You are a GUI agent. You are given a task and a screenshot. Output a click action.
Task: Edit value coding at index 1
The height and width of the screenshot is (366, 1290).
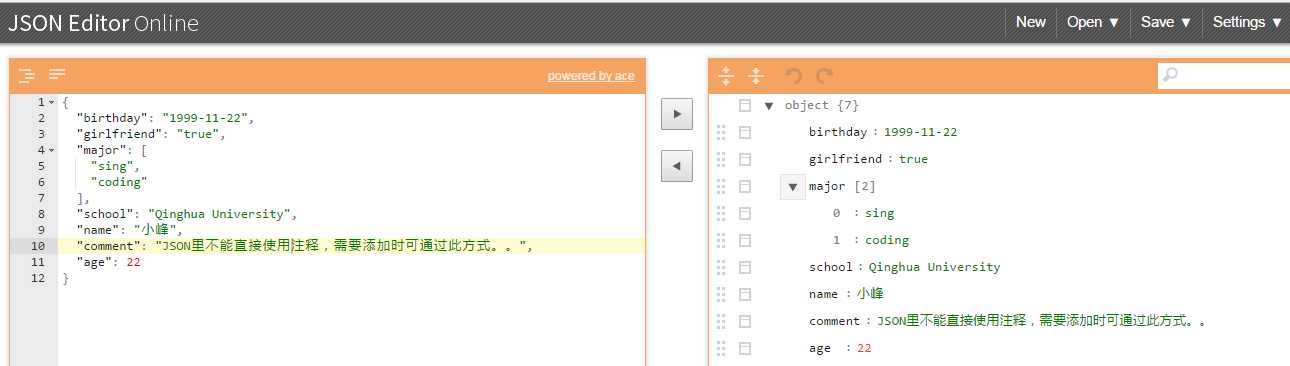[x=887, y=240]
